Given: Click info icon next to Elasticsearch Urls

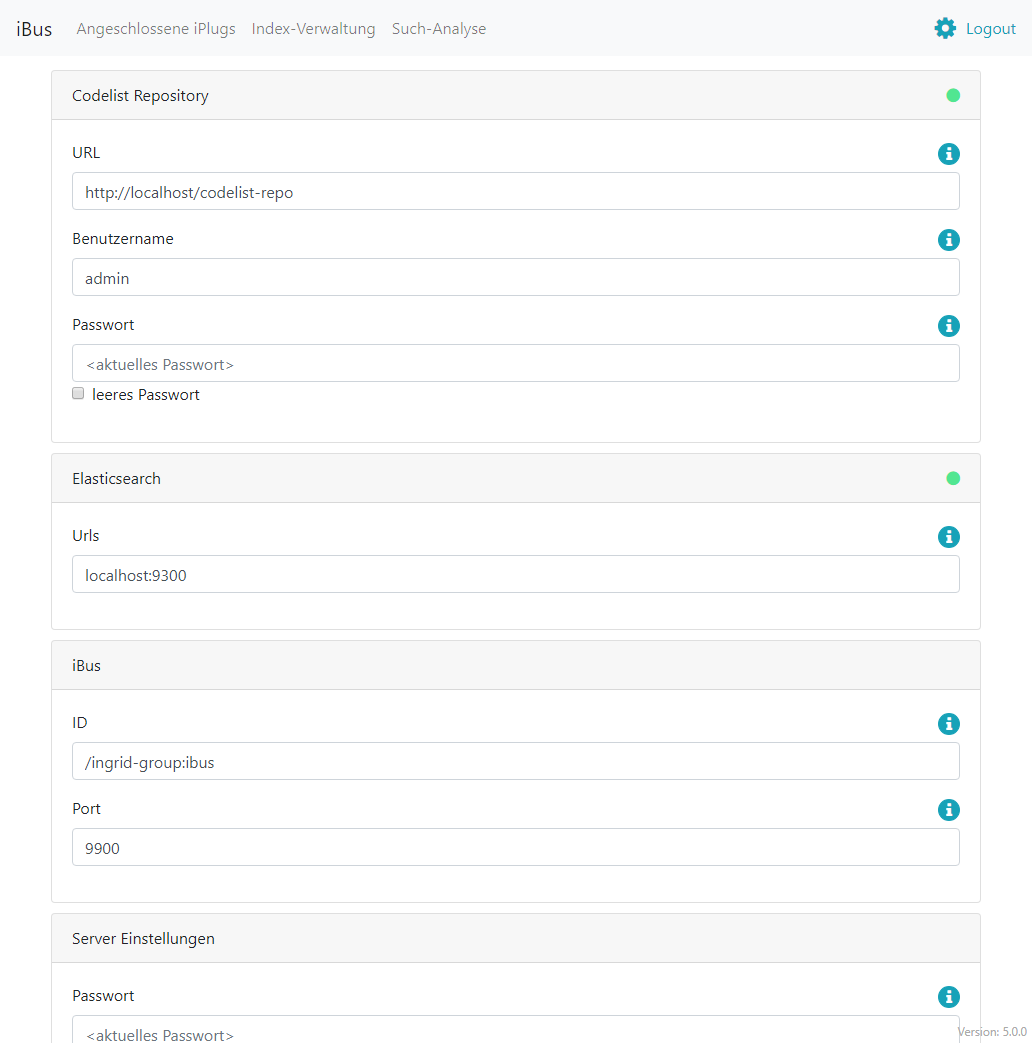Looking at the screenshot, I should pos(948,537).
